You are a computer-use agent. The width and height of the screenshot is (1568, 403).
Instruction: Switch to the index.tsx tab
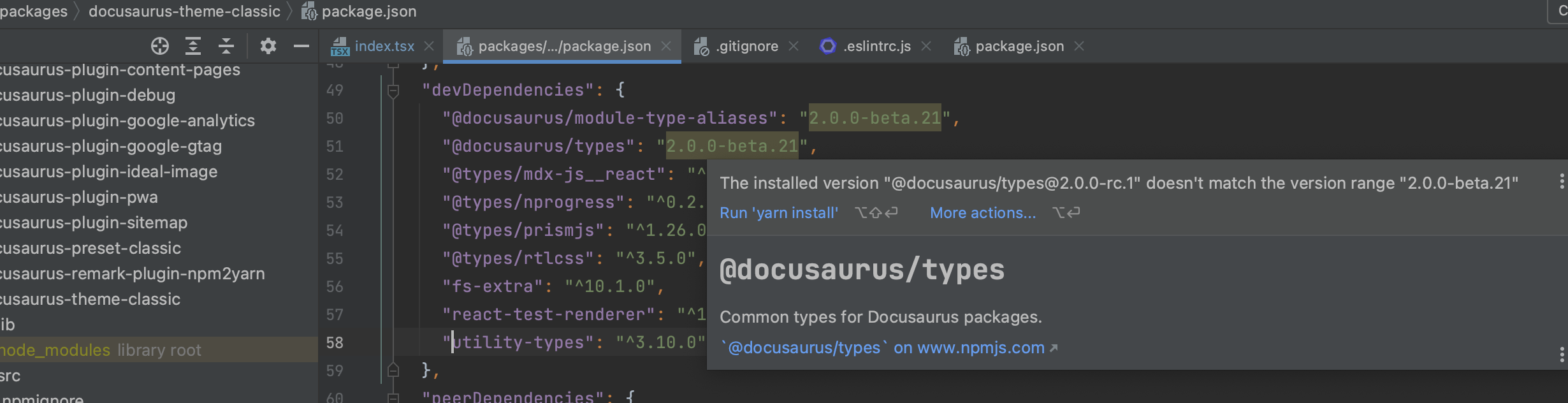coord(384,47)
